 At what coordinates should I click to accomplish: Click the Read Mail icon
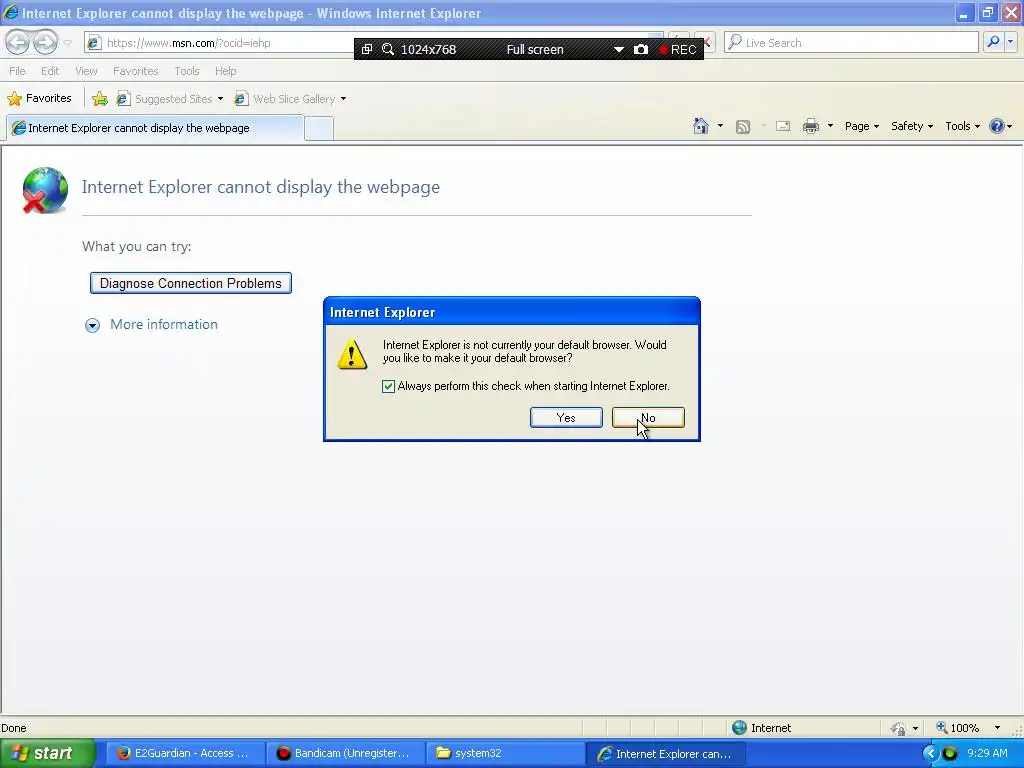pyautogui.click(x=783, y=126)
